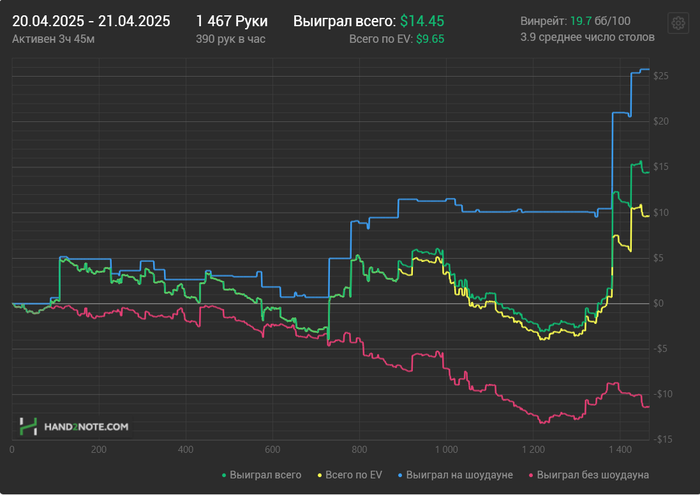Toggle the 'Выиграл всего' legend series
This screenshot has width=700, height=495.
[x=262, y=475]
